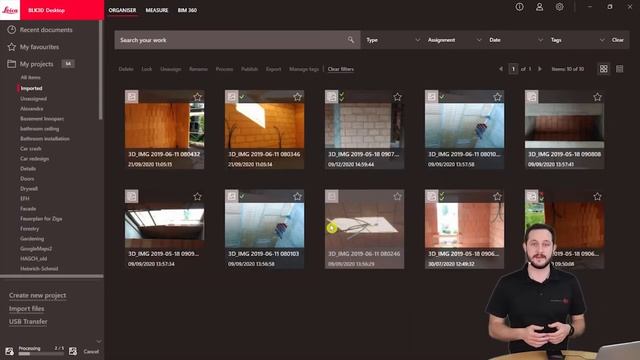Screen dimensions: 640x360
Task: Click the Delete toolbar action
Action: pos(126,69)
